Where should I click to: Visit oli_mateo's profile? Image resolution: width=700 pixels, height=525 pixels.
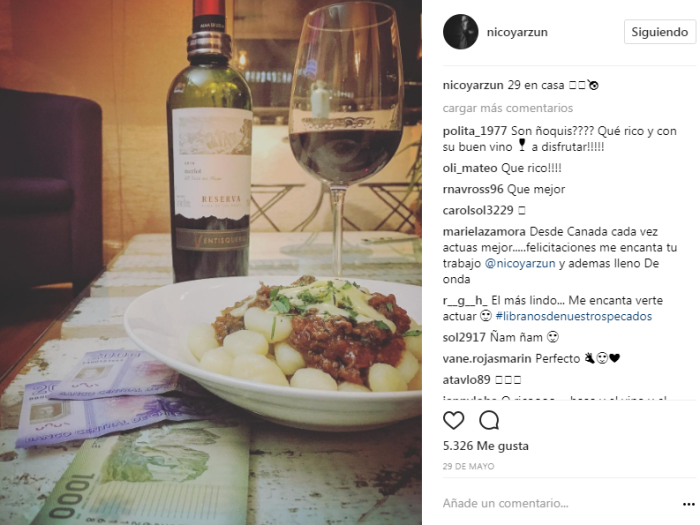pos(470,168)
